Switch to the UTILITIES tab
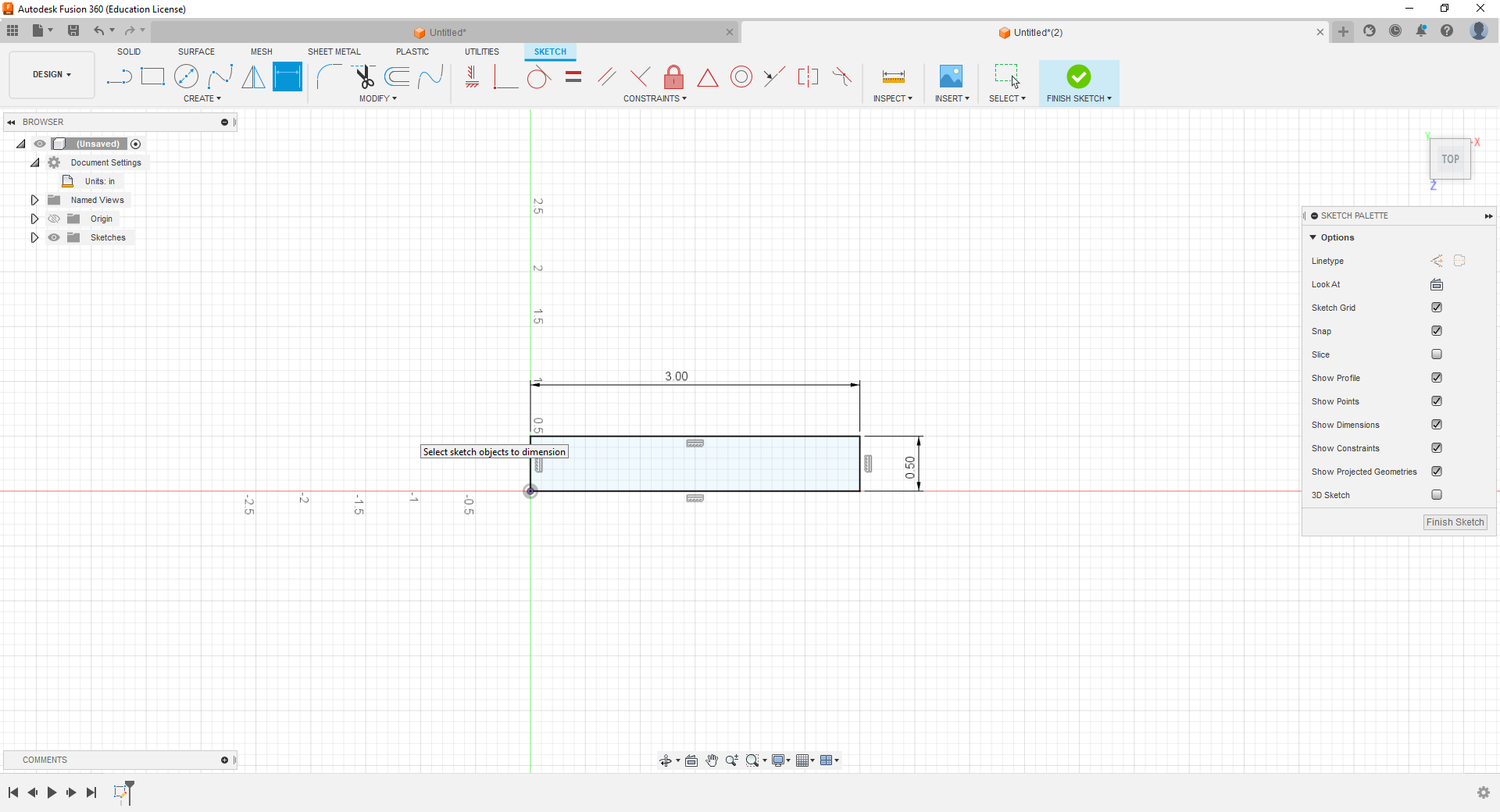1500x812 pixels. [482, 52]
